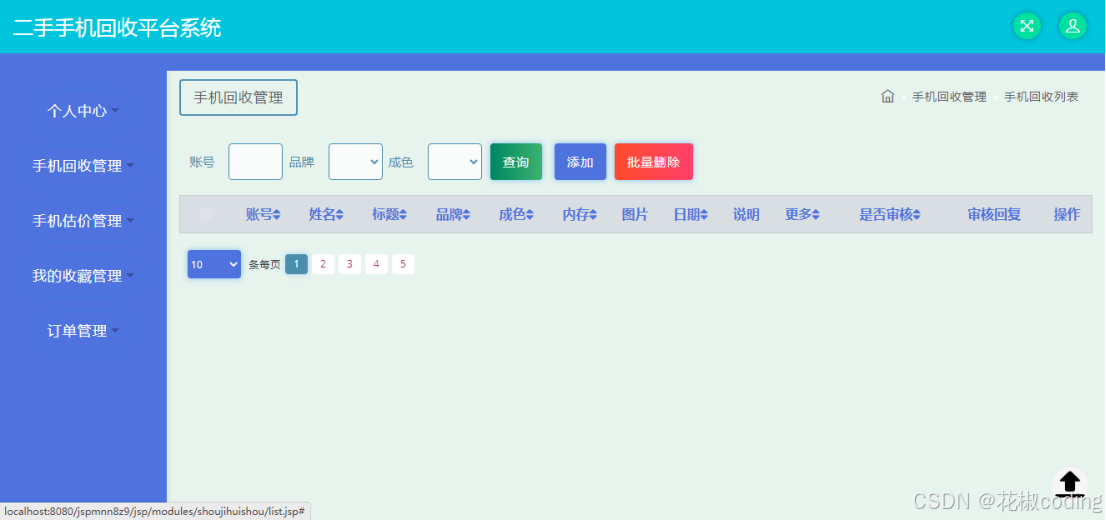The height and width of the screenshot is (521, 1106).
Task: Go to page 4 in pagination
Action: pyautogui.click(x=377, y=264)
